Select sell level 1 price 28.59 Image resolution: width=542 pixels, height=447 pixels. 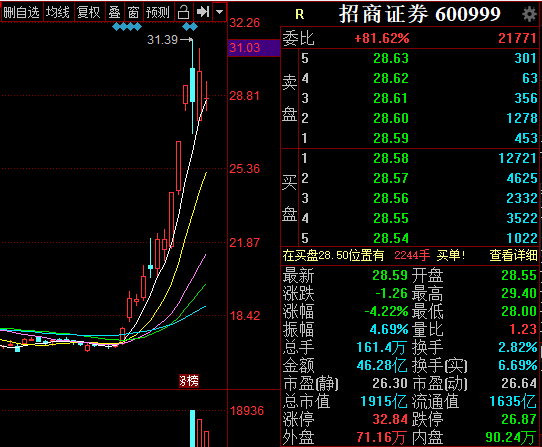[391, 138]
